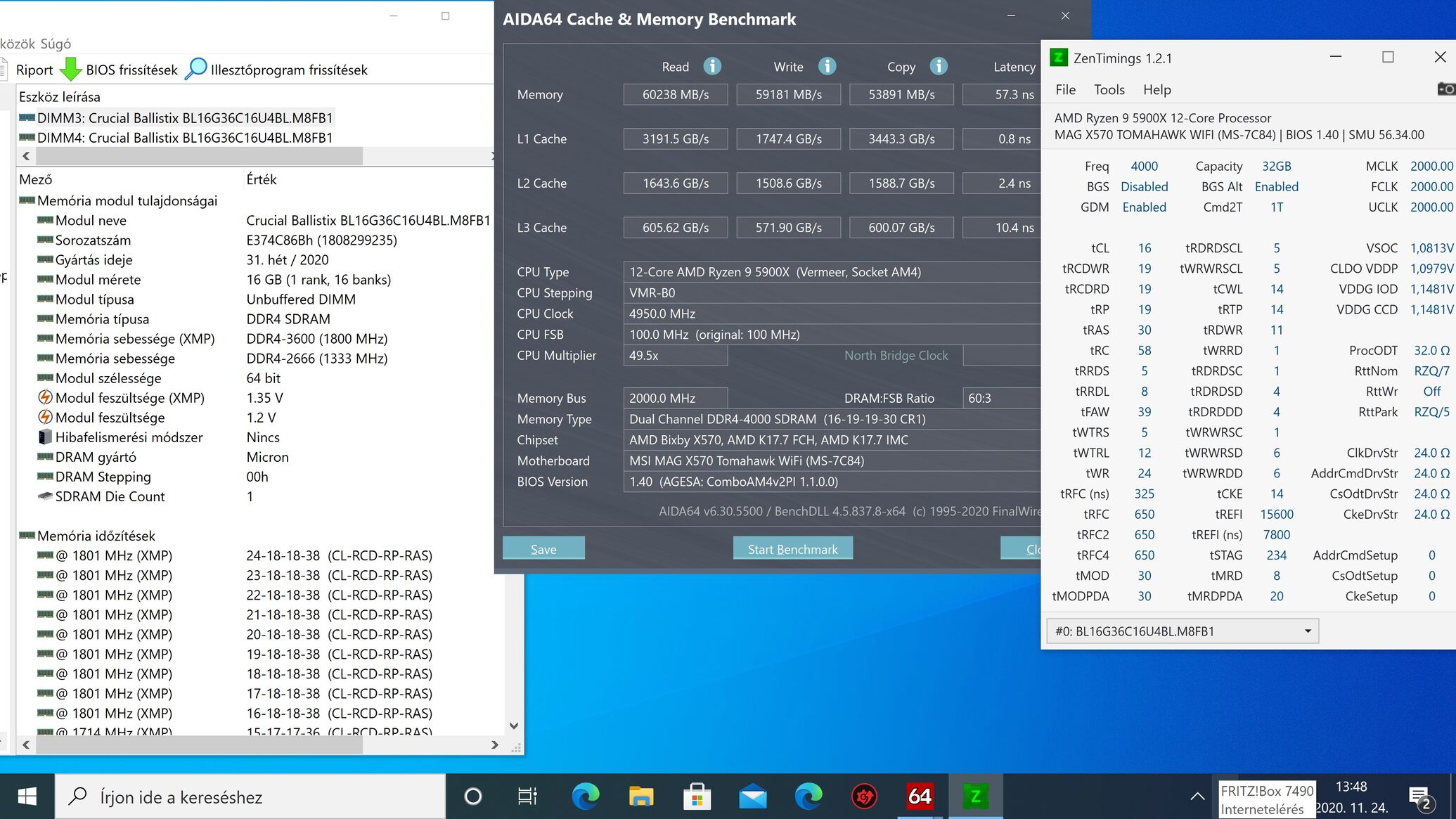Open File Explorer from the taskbar
Viewport: 1456px width, 819px height.
(641, 797)
